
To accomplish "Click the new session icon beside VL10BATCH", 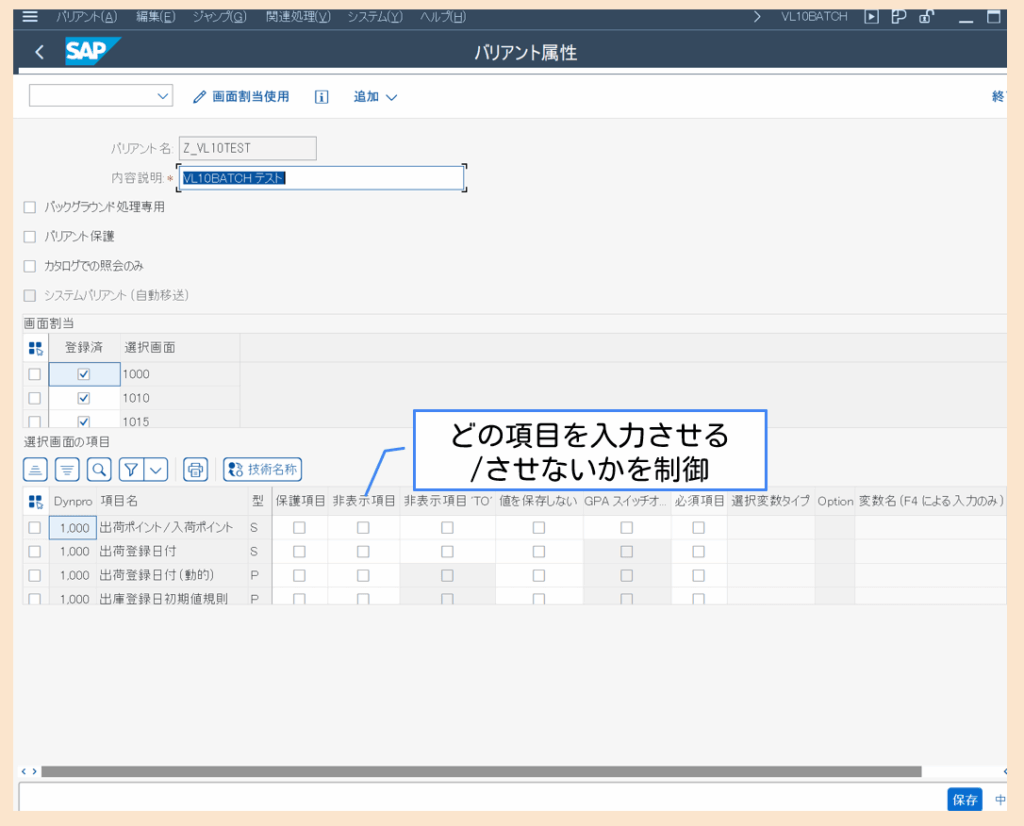I will pos(871,17).
